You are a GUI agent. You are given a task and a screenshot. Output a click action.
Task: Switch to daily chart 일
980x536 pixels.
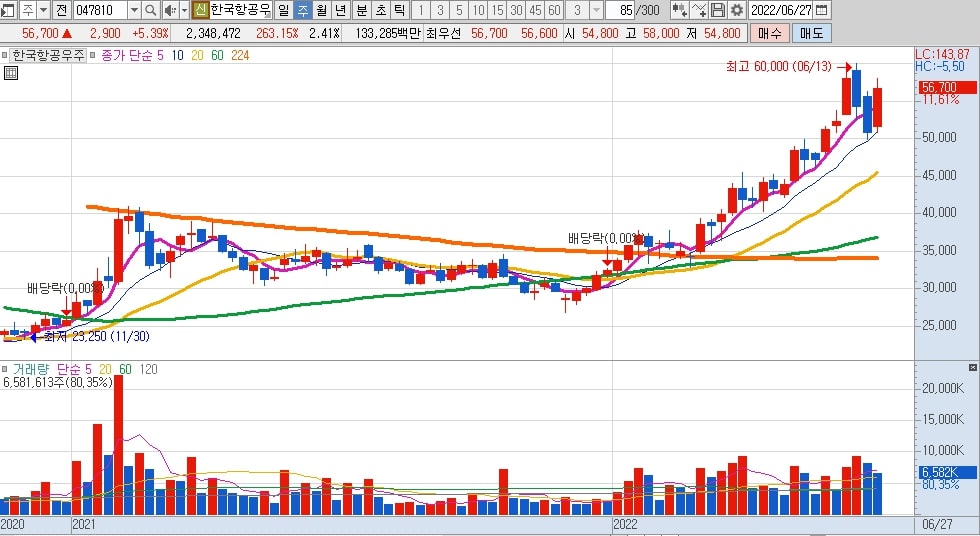284,10
